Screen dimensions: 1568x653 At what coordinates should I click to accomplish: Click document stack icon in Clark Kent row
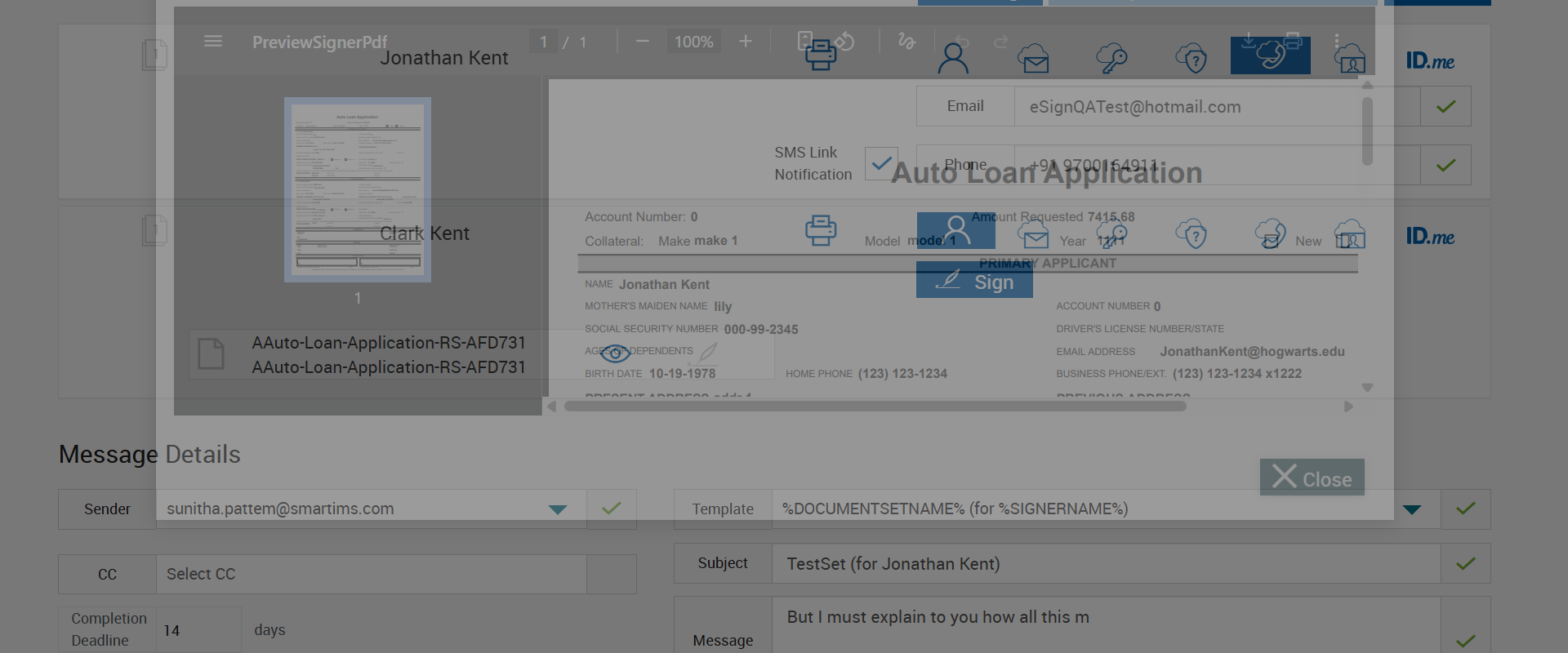[154, 230]
